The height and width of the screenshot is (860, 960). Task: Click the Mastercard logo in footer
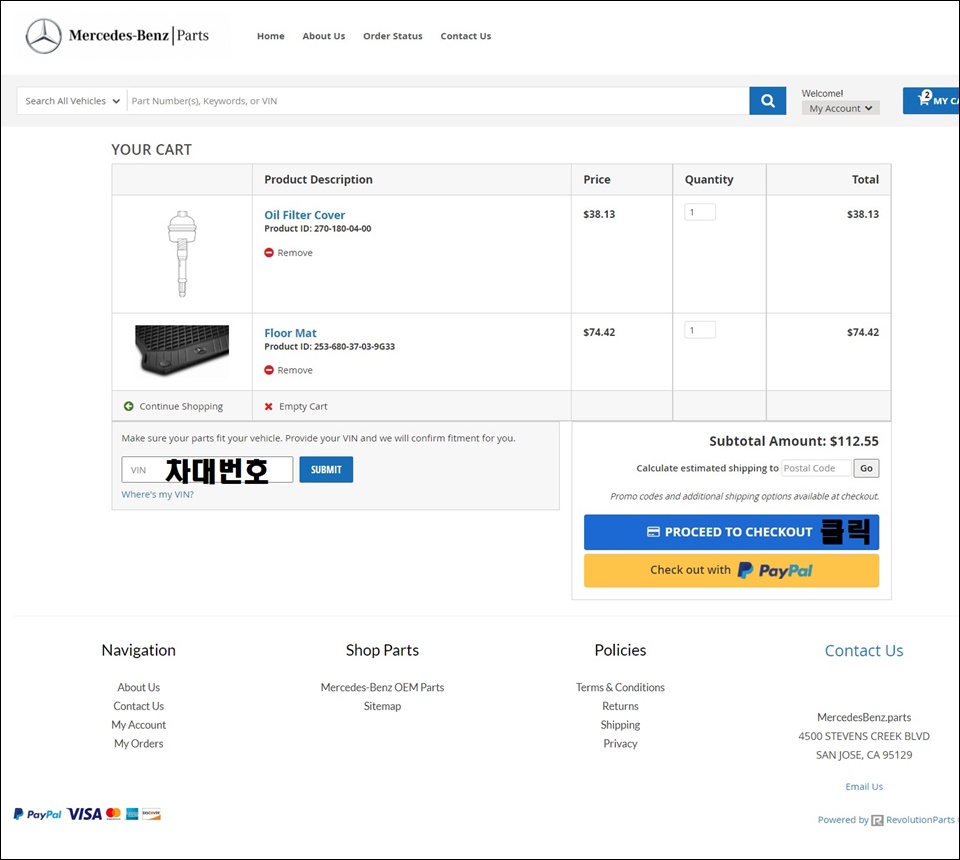113,813
